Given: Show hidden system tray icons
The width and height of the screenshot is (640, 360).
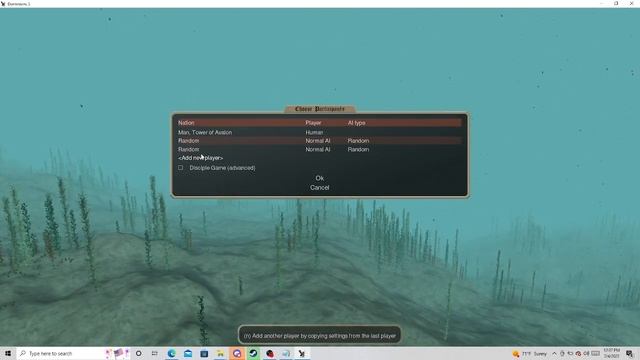Looking at the screenshot, I should pos(554,354).
